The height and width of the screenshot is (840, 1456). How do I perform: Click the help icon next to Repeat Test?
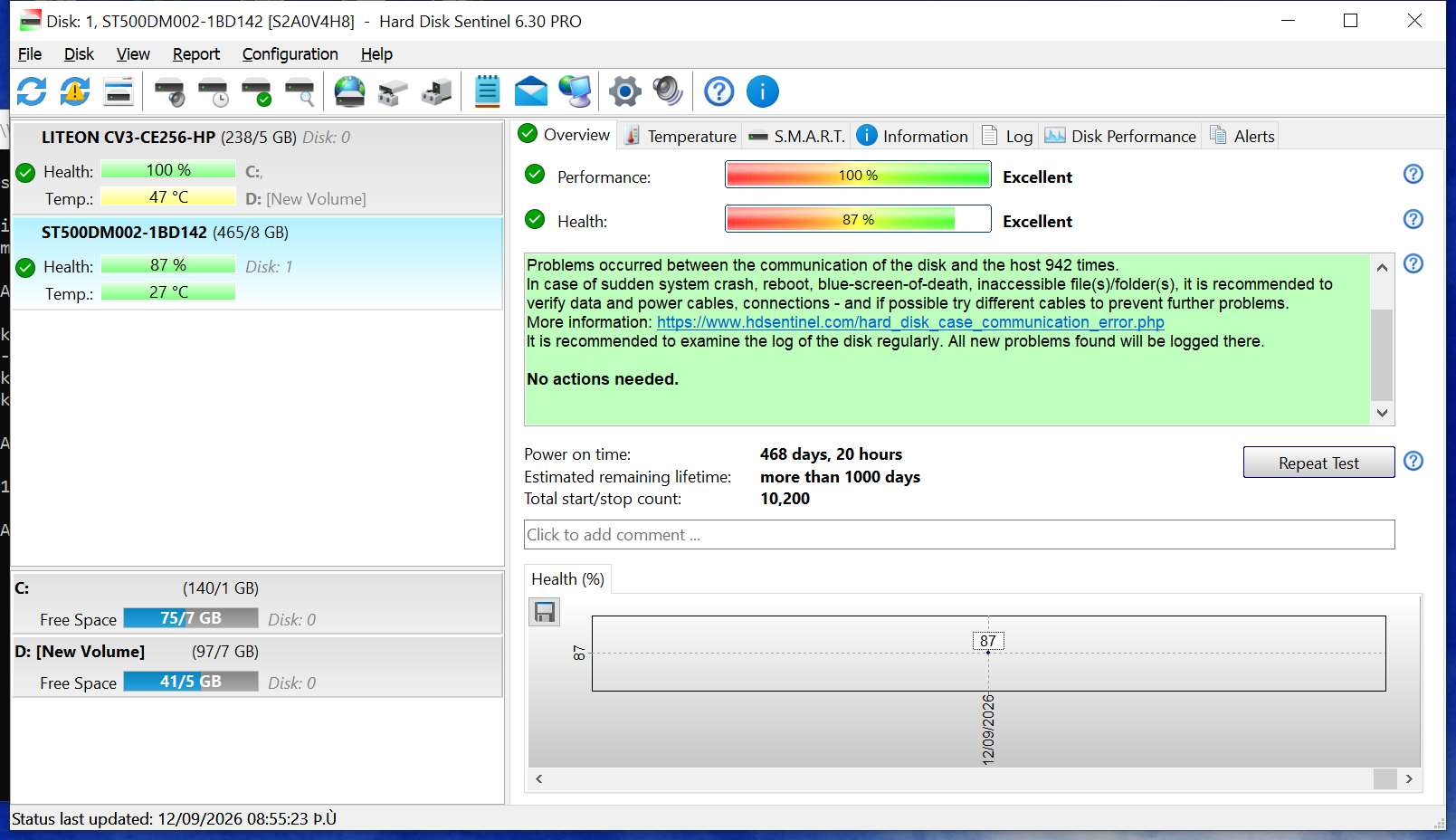pos(1413,461)
